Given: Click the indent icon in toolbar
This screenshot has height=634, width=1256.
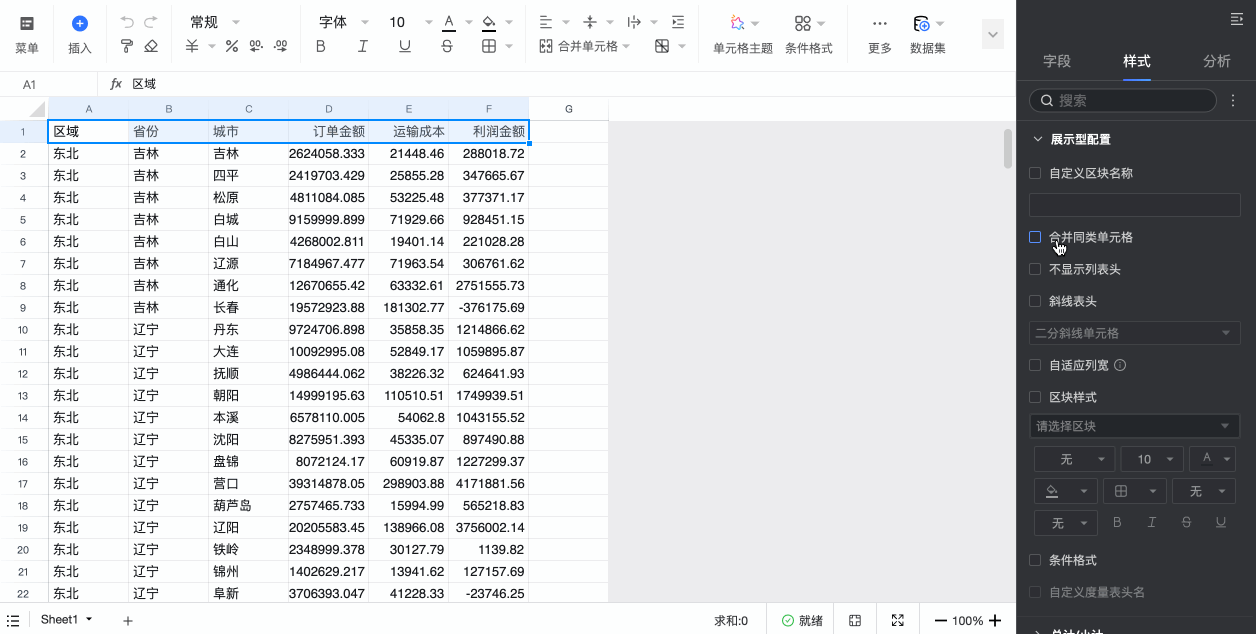Looking at the screenshot, I should [679, 22].
